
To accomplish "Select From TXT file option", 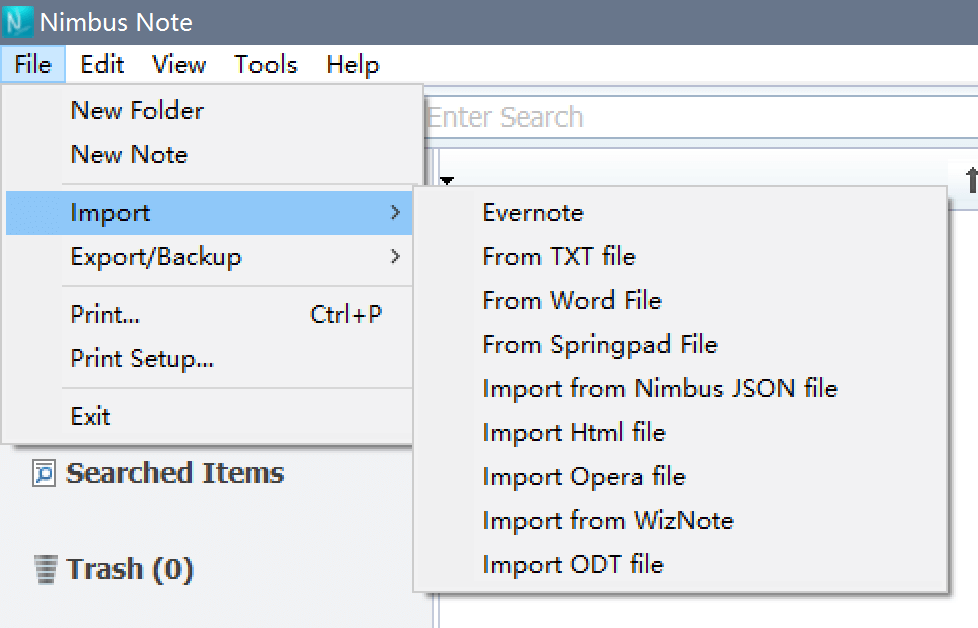I will 680,256.
